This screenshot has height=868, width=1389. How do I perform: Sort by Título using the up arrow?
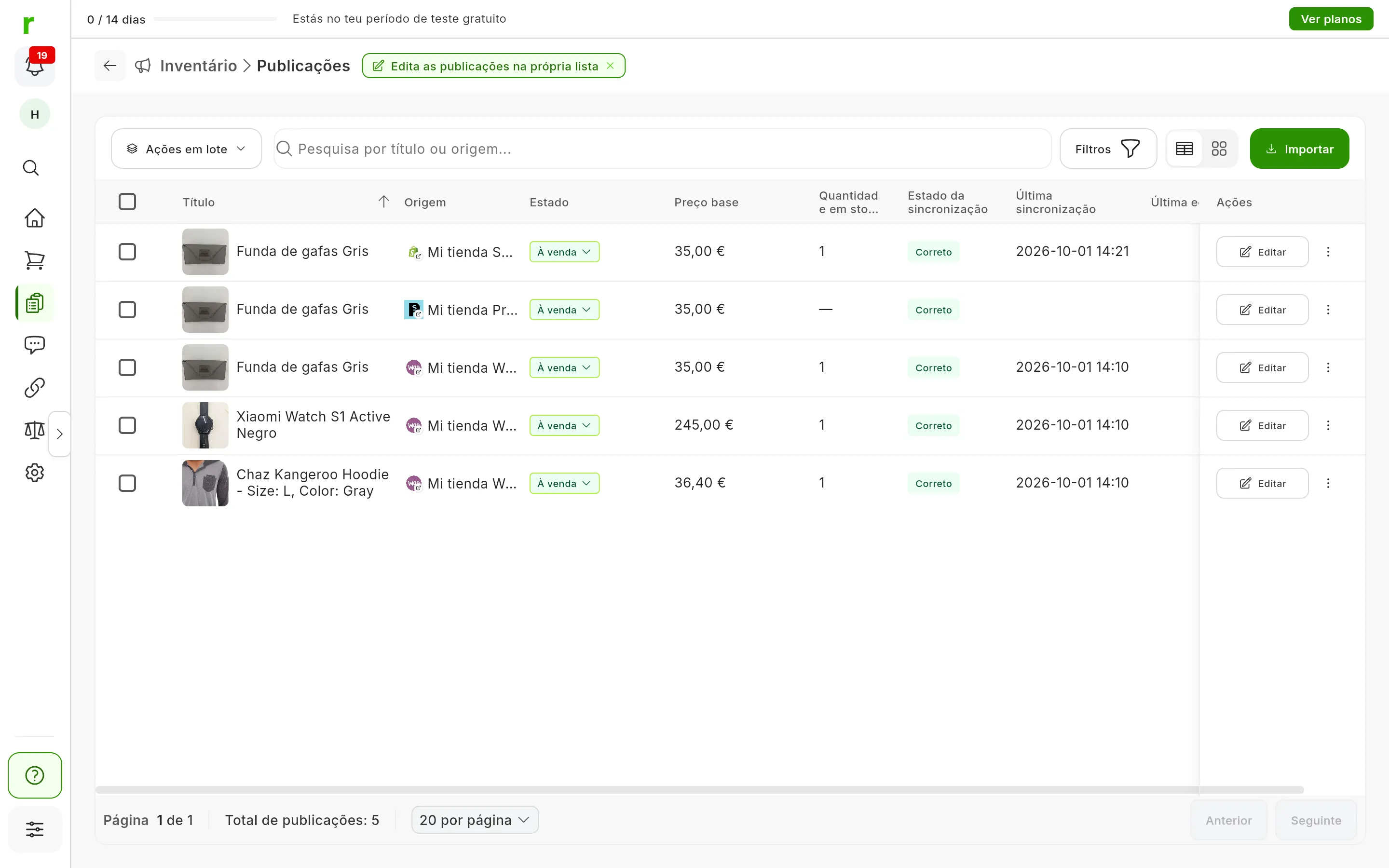coord(383,202)
